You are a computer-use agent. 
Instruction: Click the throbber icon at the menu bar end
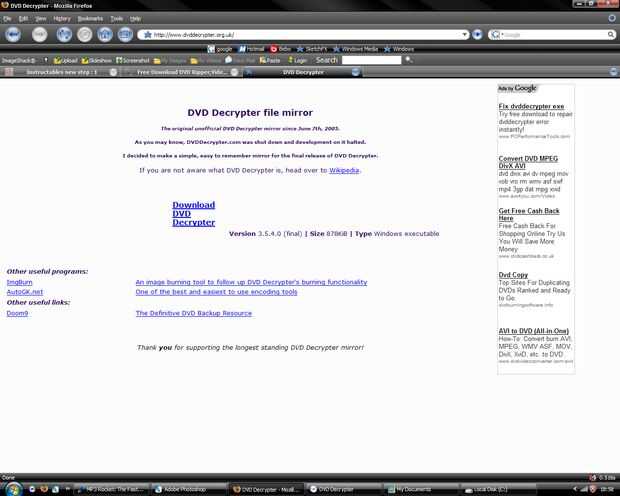tap(612, 18)
